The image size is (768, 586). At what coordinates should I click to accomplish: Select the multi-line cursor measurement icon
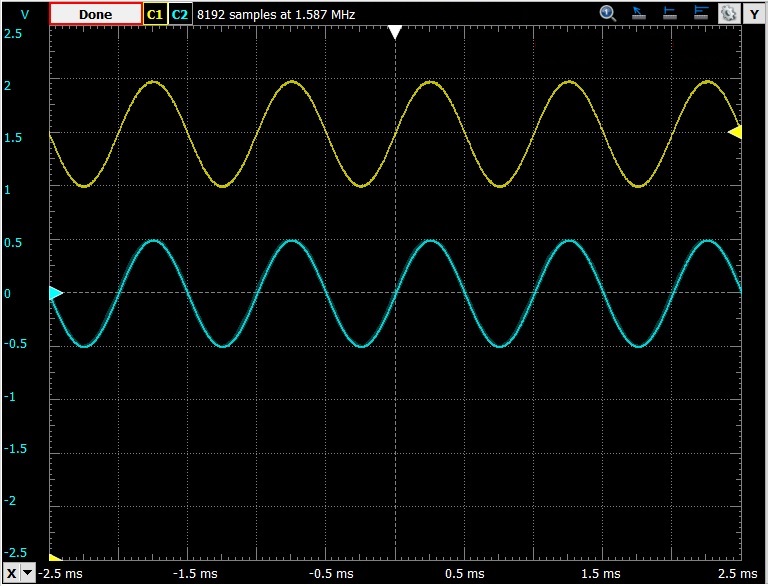(x=700, y=14)
